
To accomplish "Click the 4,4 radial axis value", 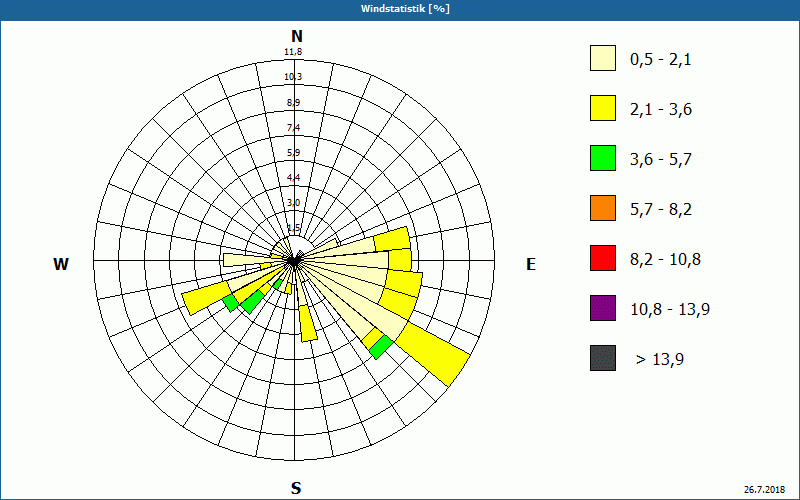I will [x=293, y=178].
